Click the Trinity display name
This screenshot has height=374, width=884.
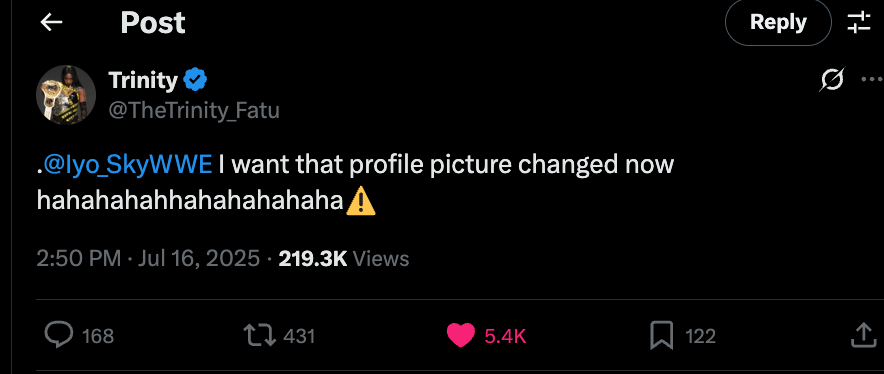point(143,80)
